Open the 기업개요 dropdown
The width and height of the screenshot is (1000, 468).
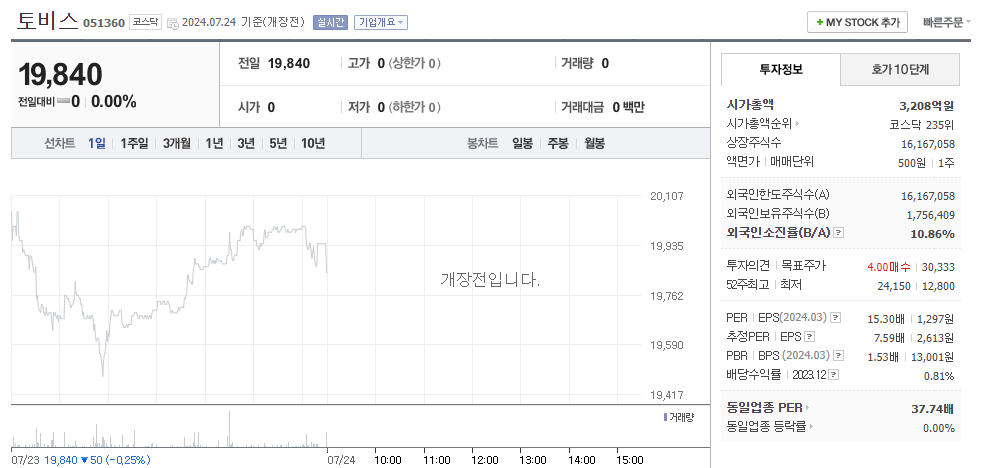[x=381, y=22]
